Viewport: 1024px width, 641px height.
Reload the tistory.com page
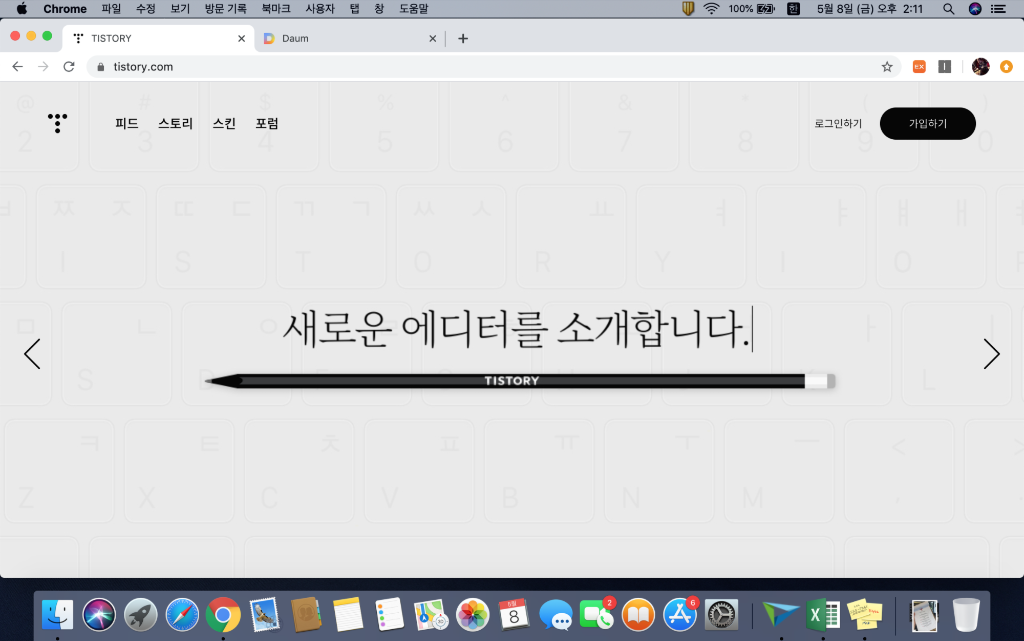pos(69,67)
